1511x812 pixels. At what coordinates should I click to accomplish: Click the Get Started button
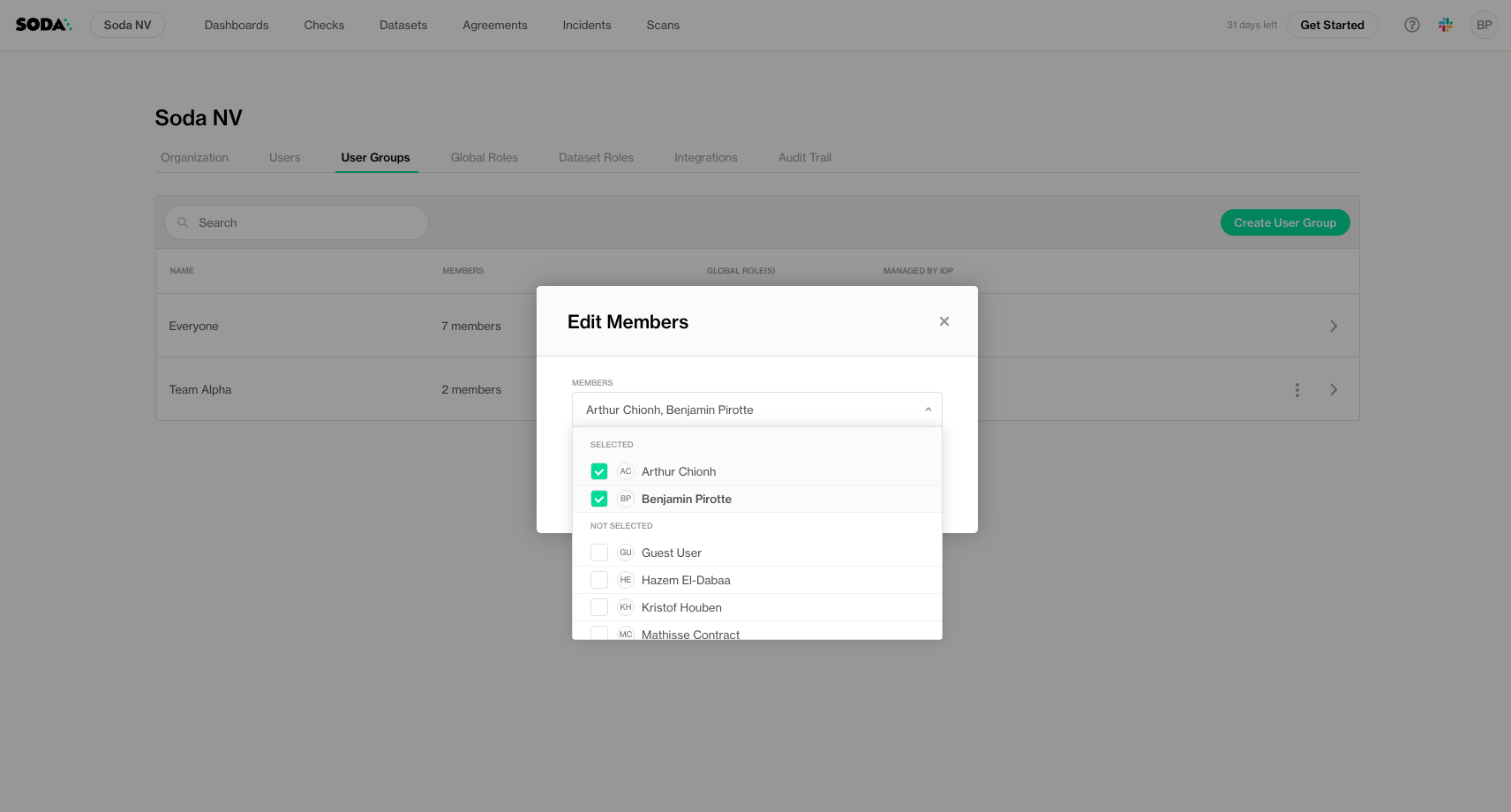[x=1332, y=25]
